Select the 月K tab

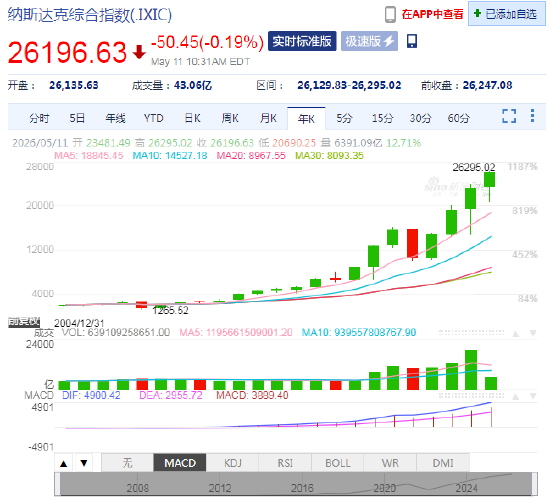pyautogui.click(x=268, y=118)
